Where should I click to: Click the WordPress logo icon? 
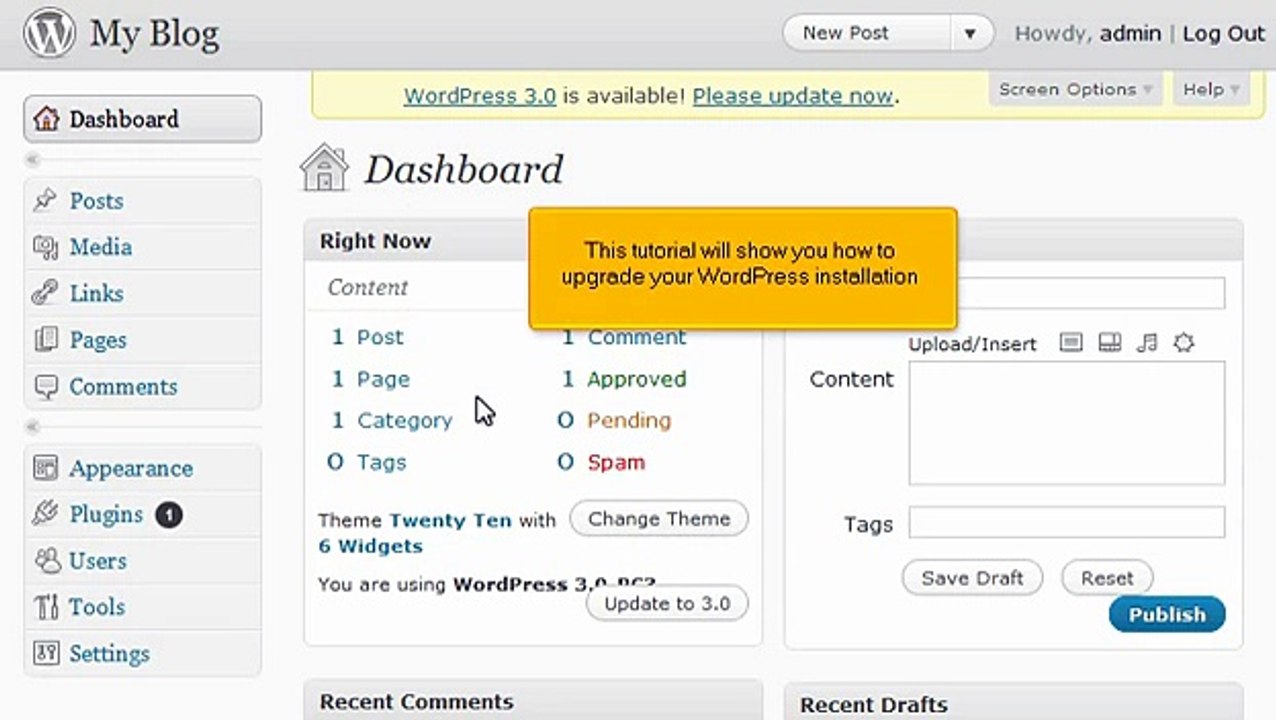coord(50,33)
